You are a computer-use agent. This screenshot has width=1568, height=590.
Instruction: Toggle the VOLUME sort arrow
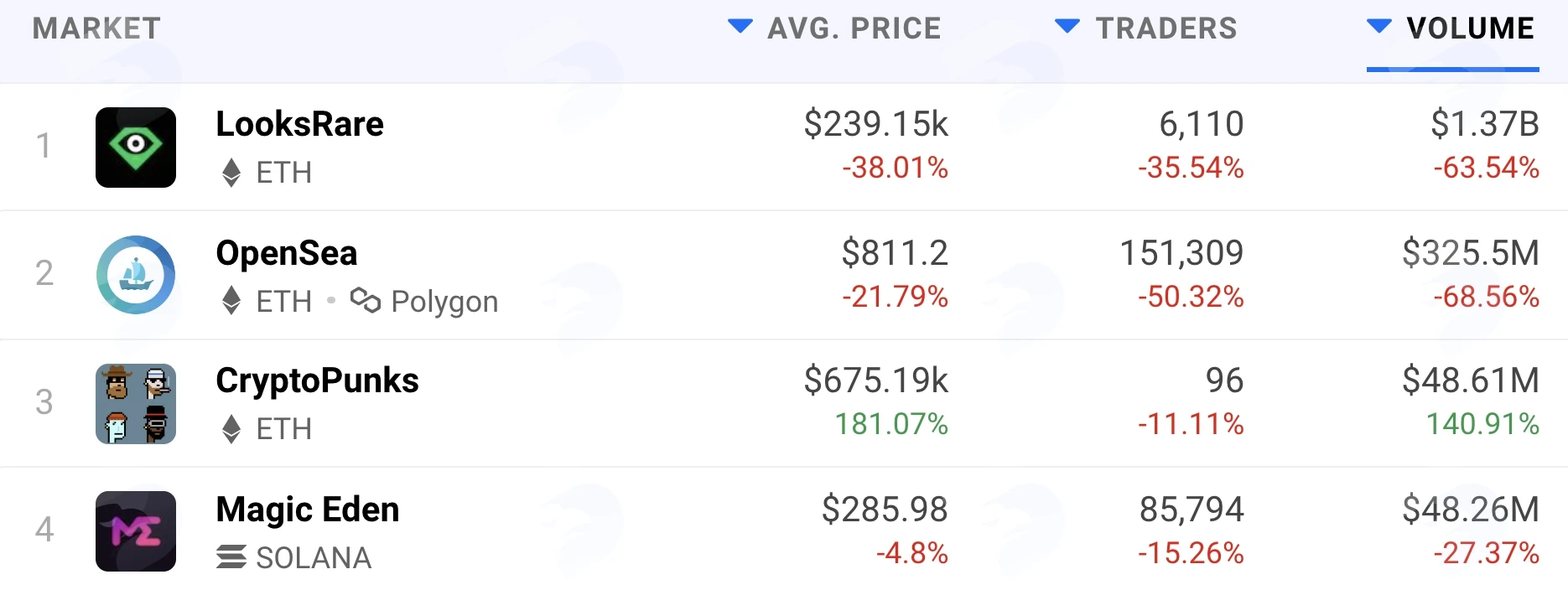[x=1379, y=26]
